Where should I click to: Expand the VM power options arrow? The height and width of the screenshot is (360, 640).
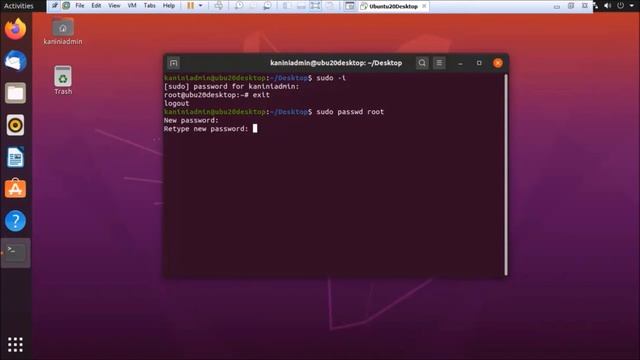click(x=200, y=6)
